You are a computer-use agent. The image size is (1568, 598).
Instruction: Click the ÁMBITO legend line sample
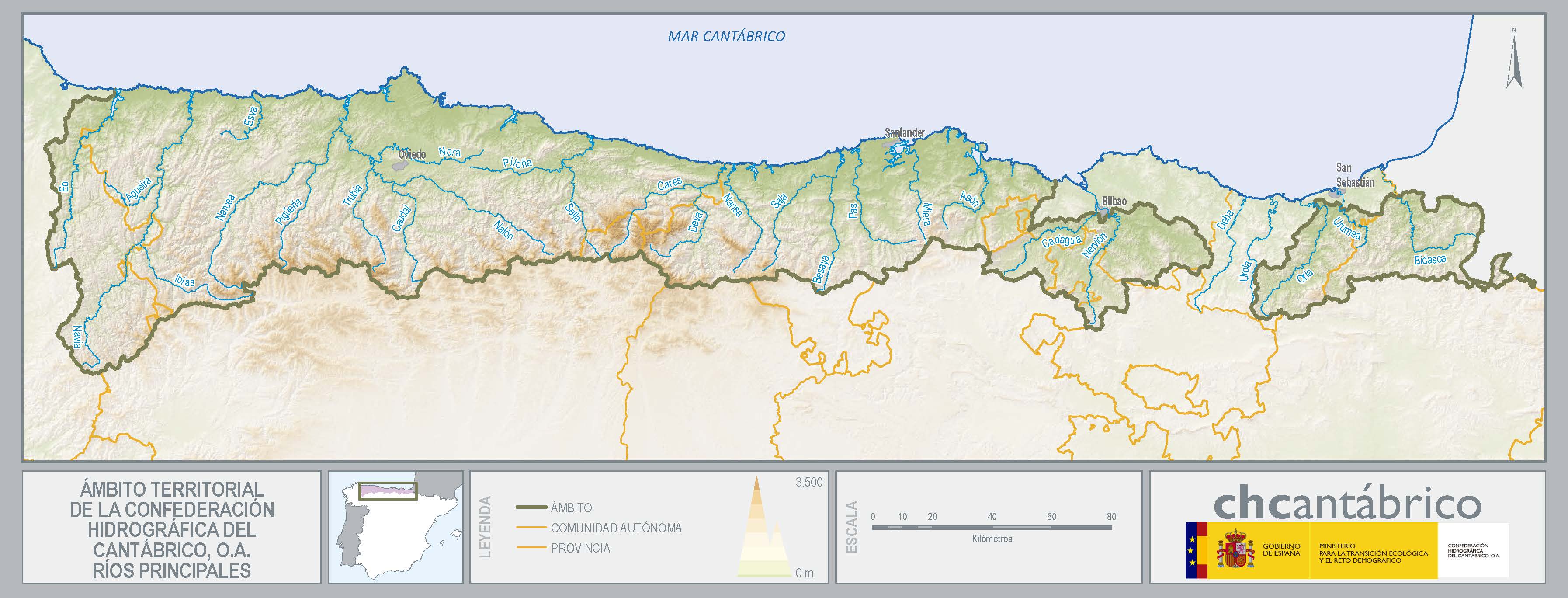coord(531,507)
